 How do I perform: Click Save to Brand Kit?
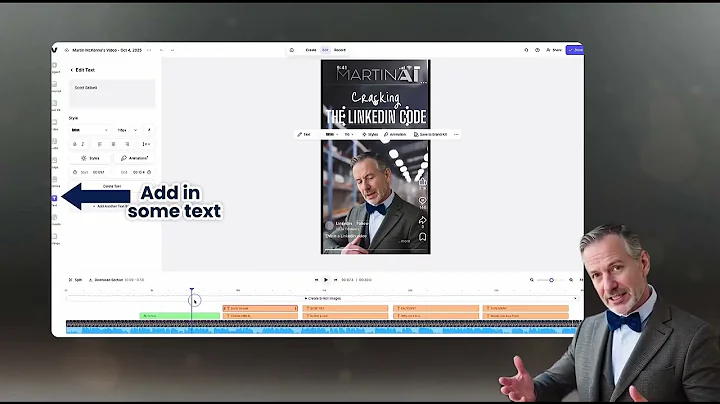430,135
